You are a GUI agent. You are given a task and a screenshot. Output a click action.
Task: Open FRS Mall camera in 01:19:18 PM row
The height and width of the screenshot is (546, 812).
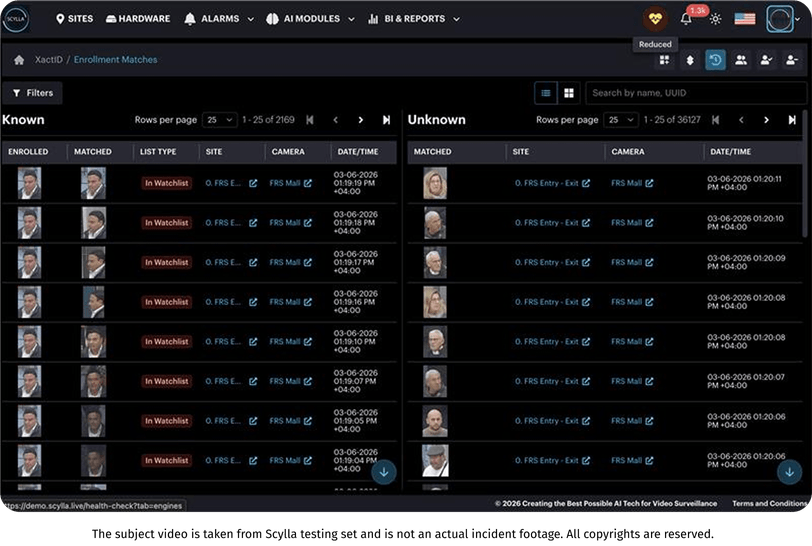pos(290,223)
